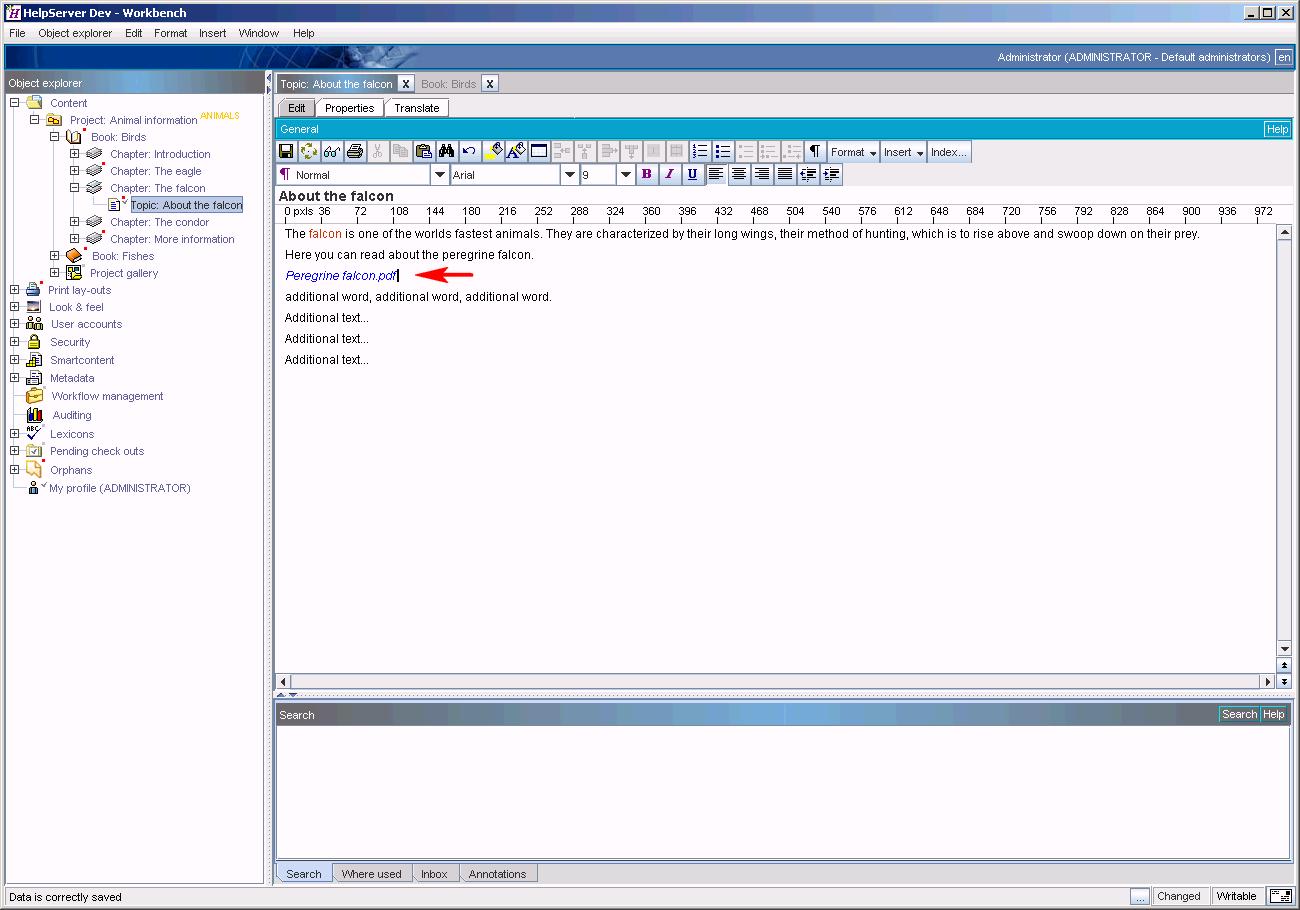Toggle underline formatting
Viewport: 1300px width, 910px height.
(x=692, y=174)
